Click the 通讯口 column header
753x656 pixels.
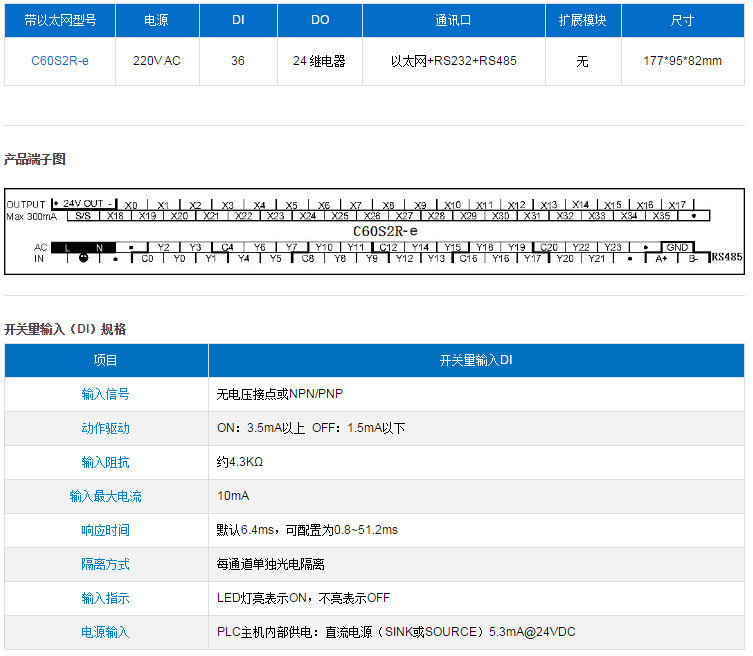pos(454,20)
